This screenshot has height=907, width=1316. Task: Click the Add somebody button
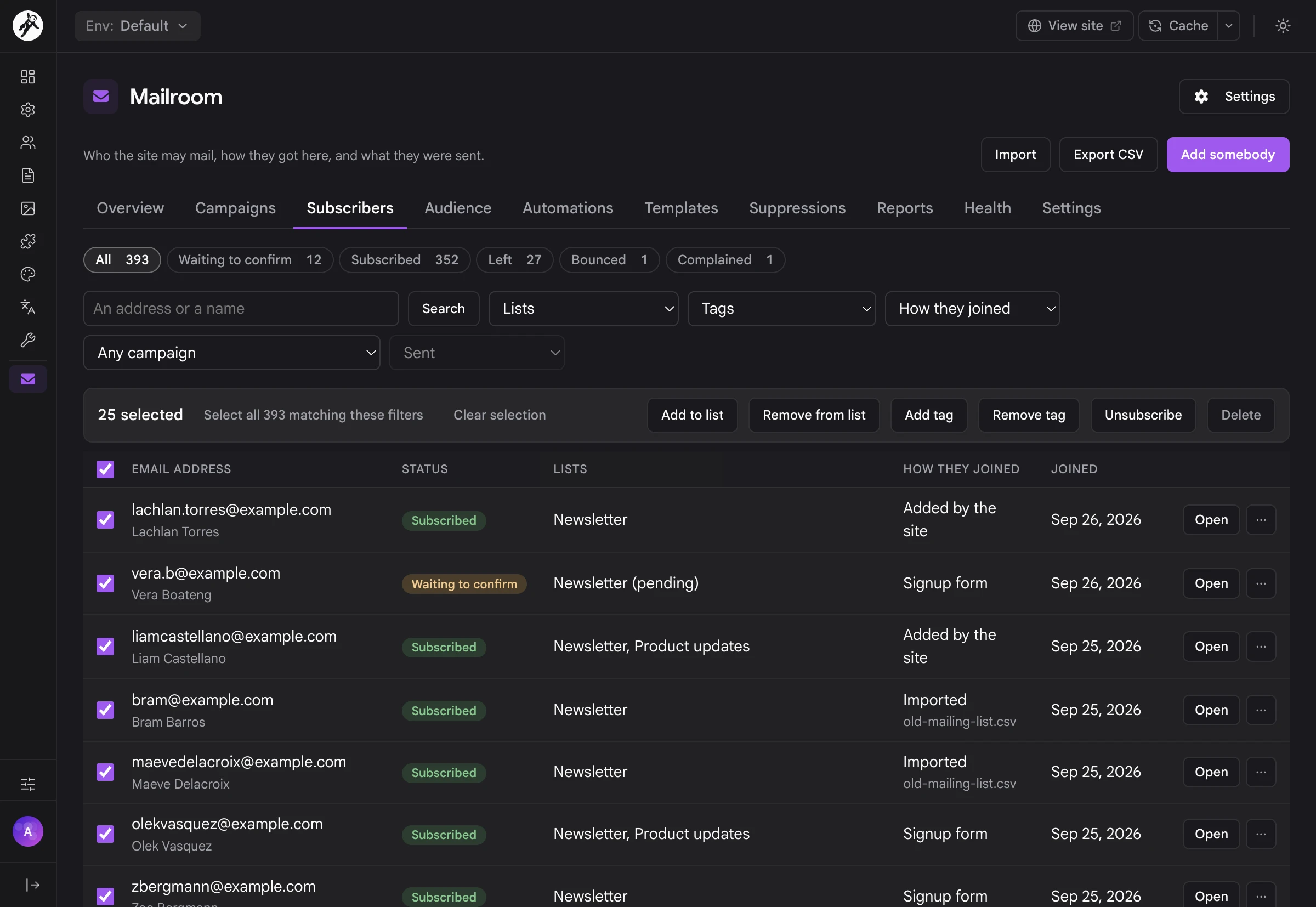click(x=1227, y=155)
